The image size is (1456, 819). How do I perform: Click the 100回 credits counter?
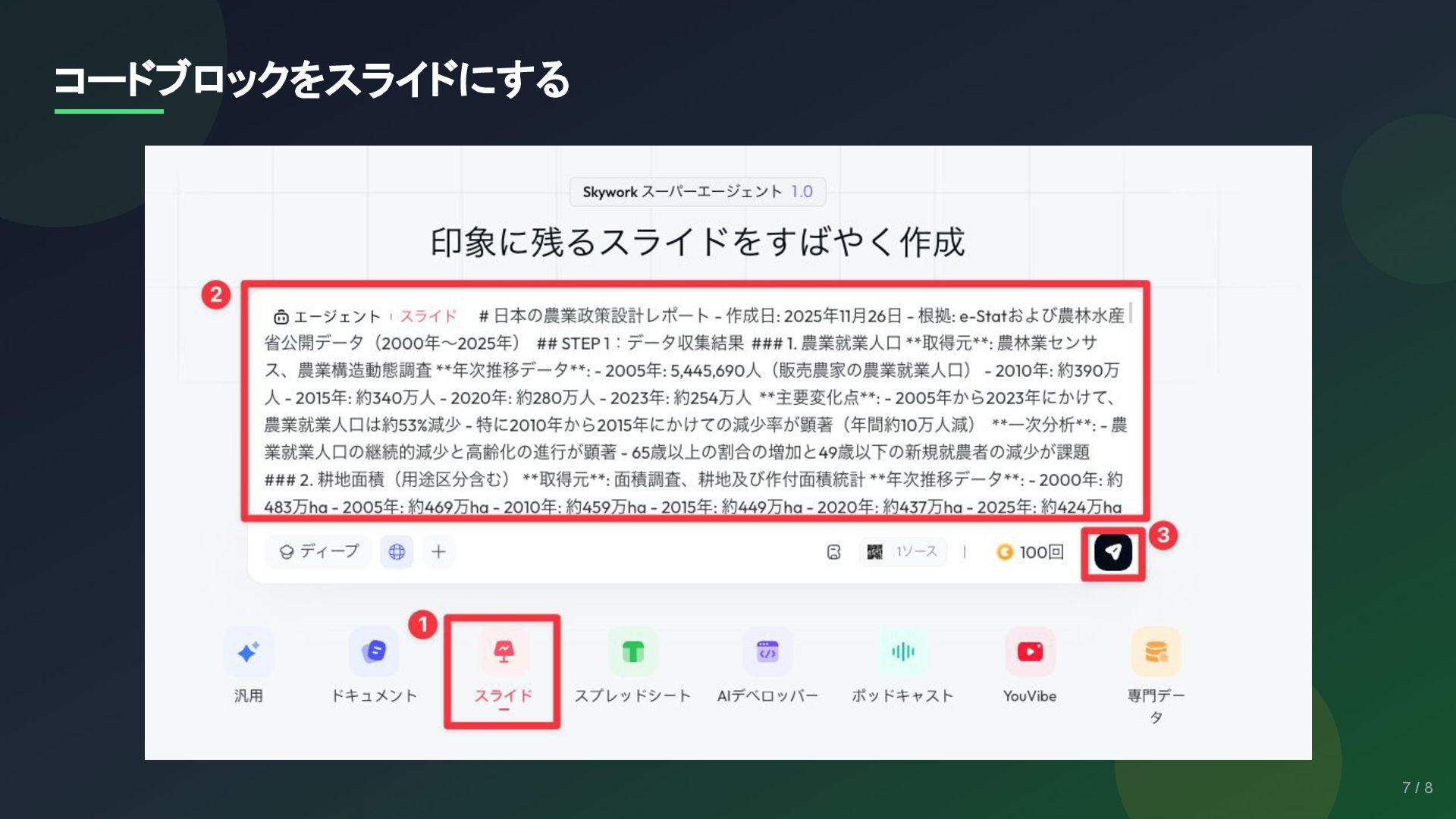pos(1030,552)
